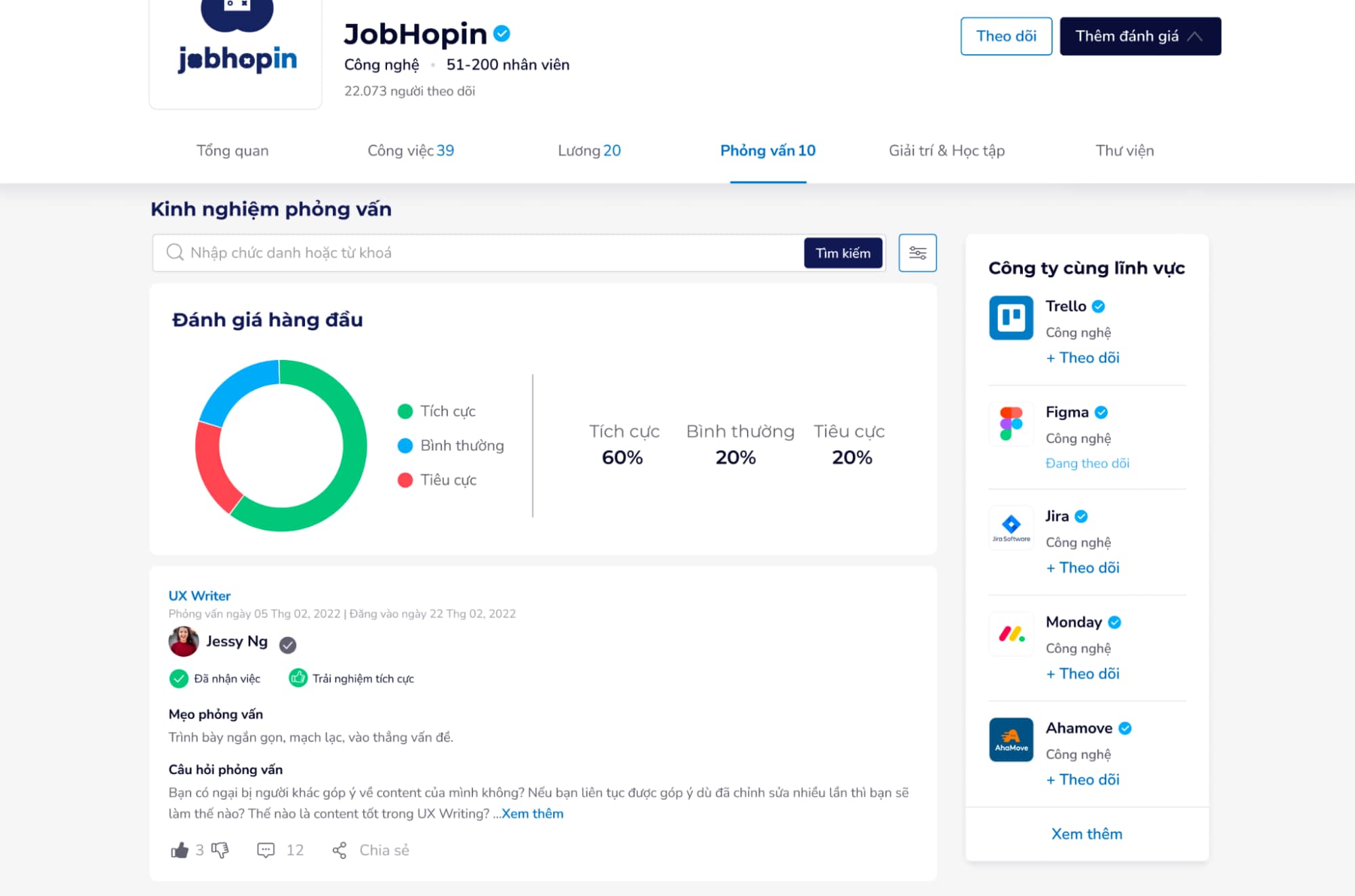
Task: Dislike the review with thumbs down
Action: pyautogui.click(x=220, y=850)
